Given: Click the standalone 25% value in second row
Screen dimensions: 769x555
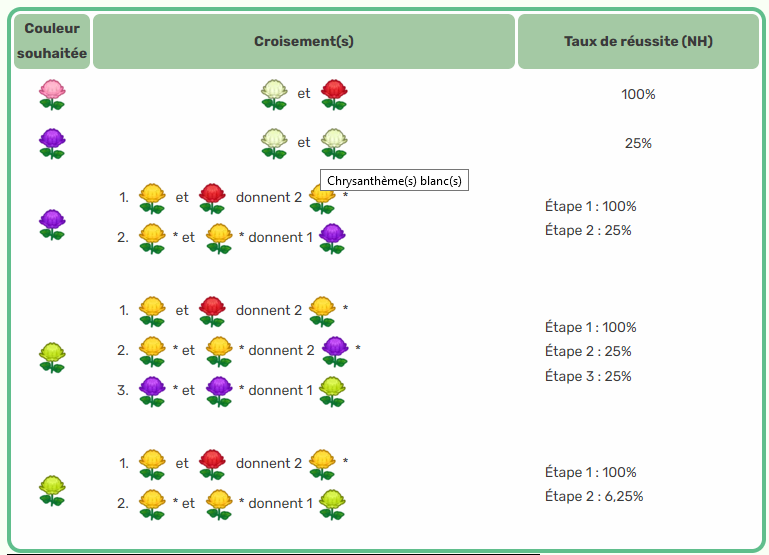Looking at the screenshot, I should [x=638, y=143].
